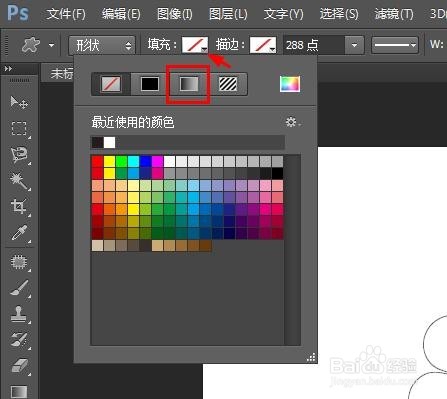Pick the cyan swatch in first row

pos(133,161)
